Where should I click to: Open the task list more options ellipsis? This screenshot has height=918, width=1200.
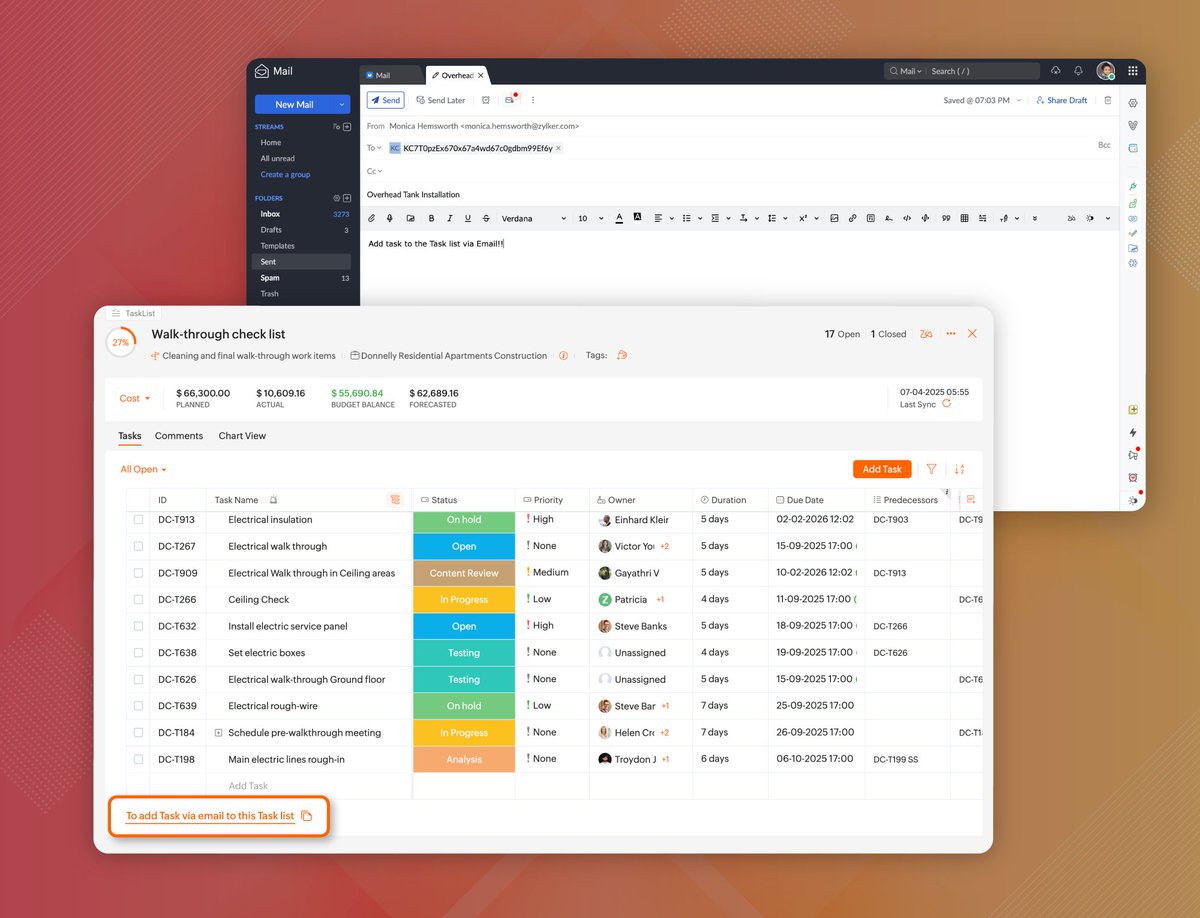[951, 334]
